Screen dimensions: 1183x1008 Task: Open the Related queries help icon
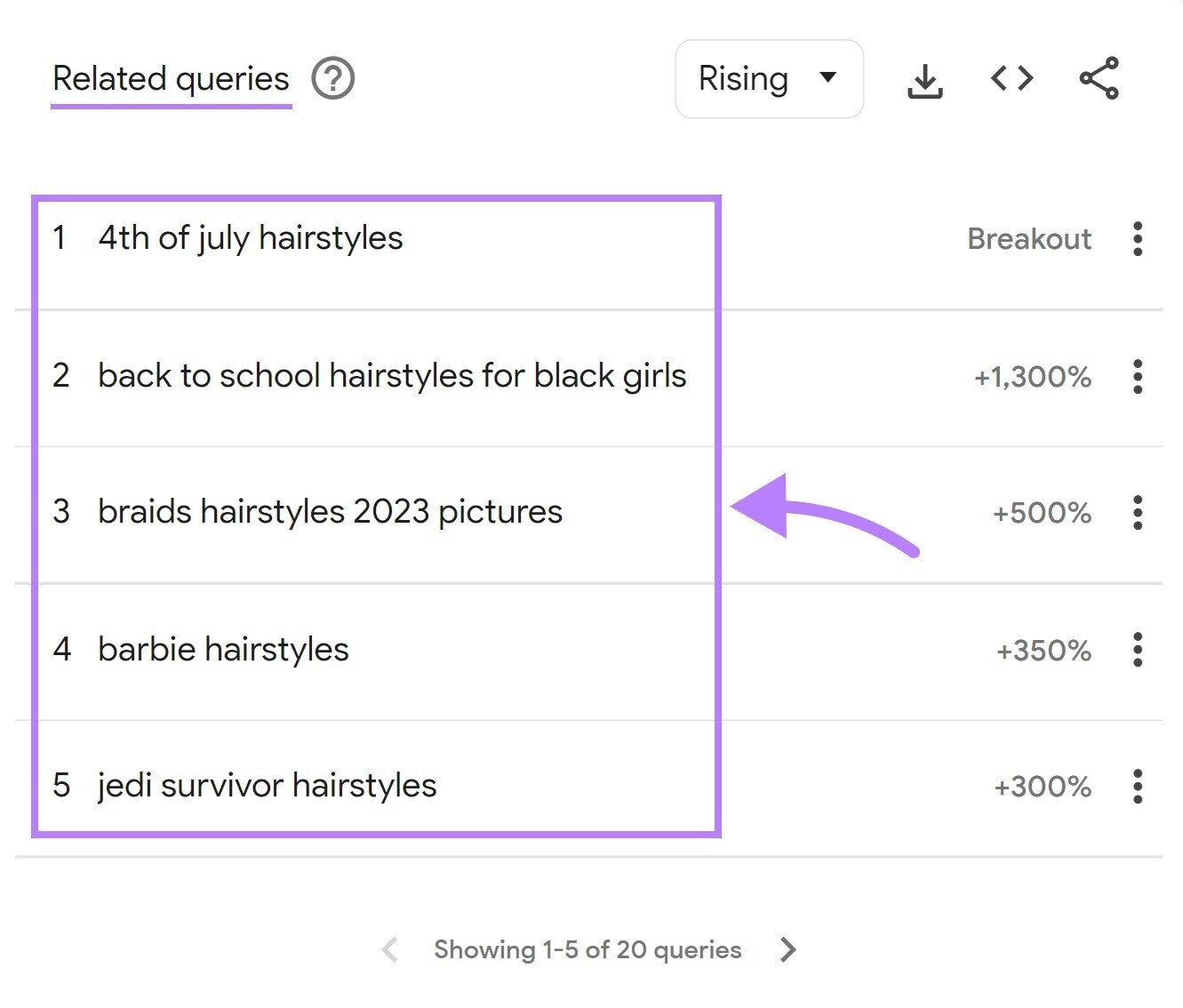pyautogui.click(x=332, y=79)
